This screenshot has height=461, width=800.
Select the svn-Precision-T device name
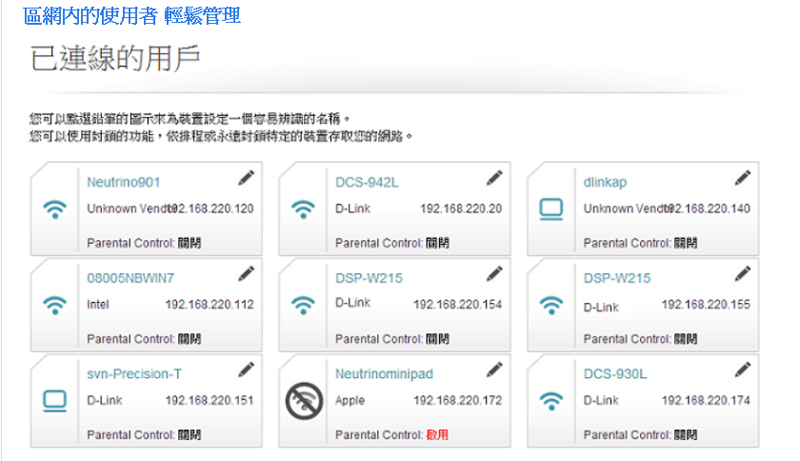click(134, 374)
